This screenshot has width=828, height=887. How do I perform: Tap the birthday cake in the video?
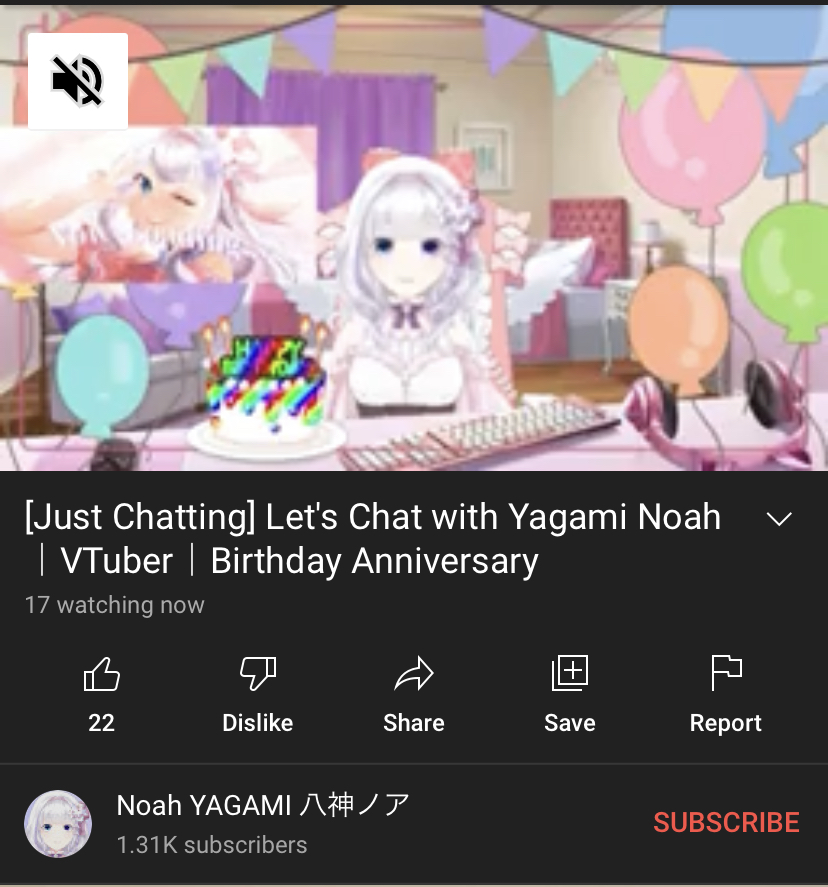(x=266, y=390)
